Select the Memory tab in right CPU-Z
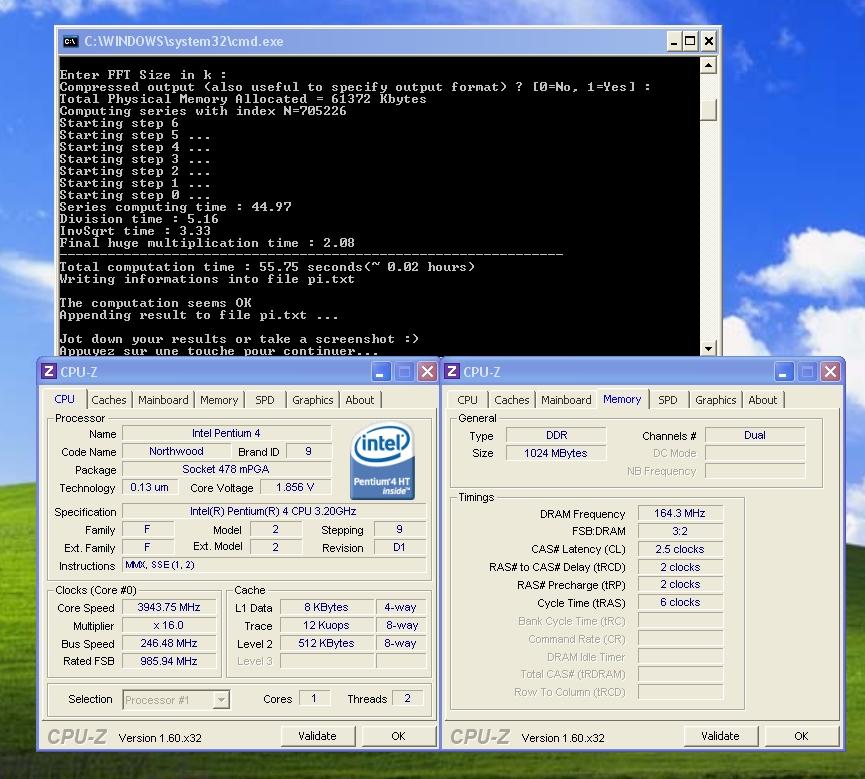 click(x=622, y=399)
